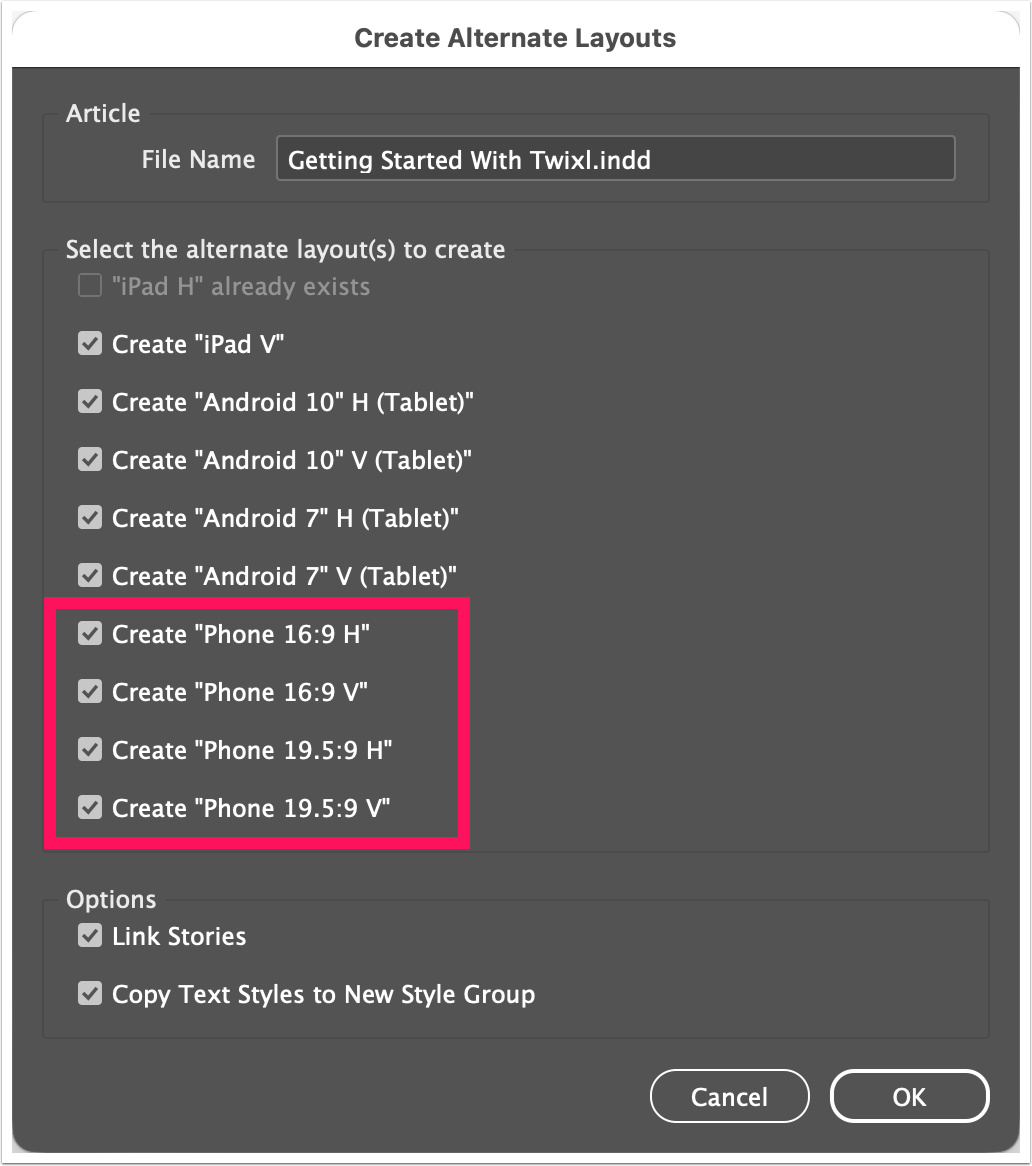The image size is (1032, 1166).
Task: Click into the File Name text field
Action: (x=616, y=158)
